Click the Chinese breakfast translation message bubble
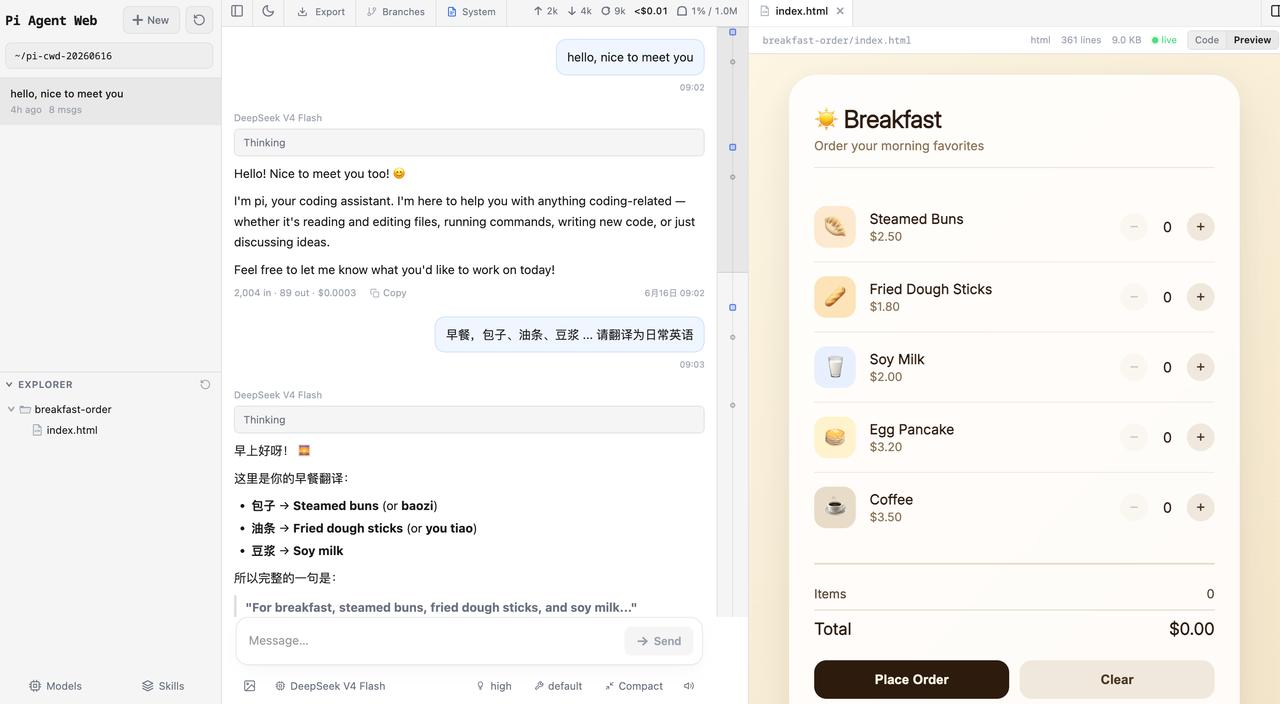 pyautogui.click(x=569, y=335)
